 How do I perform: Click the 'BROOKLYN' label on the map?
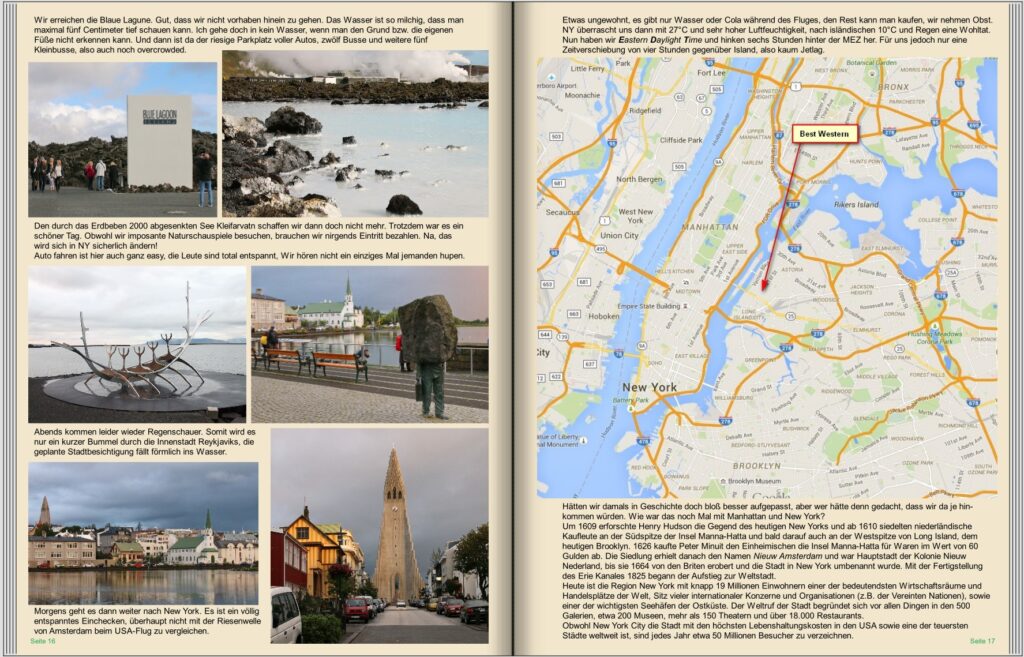756,466
